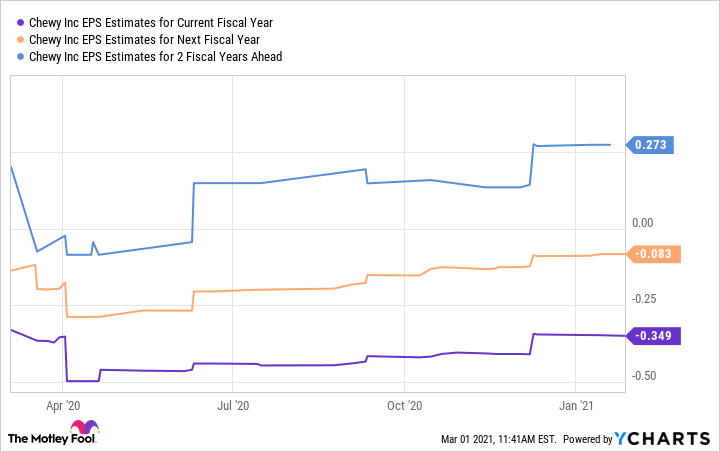Click the blue 0.273 value flag
This screenshot has width=720, height=452.
click(x=651, y=145)
